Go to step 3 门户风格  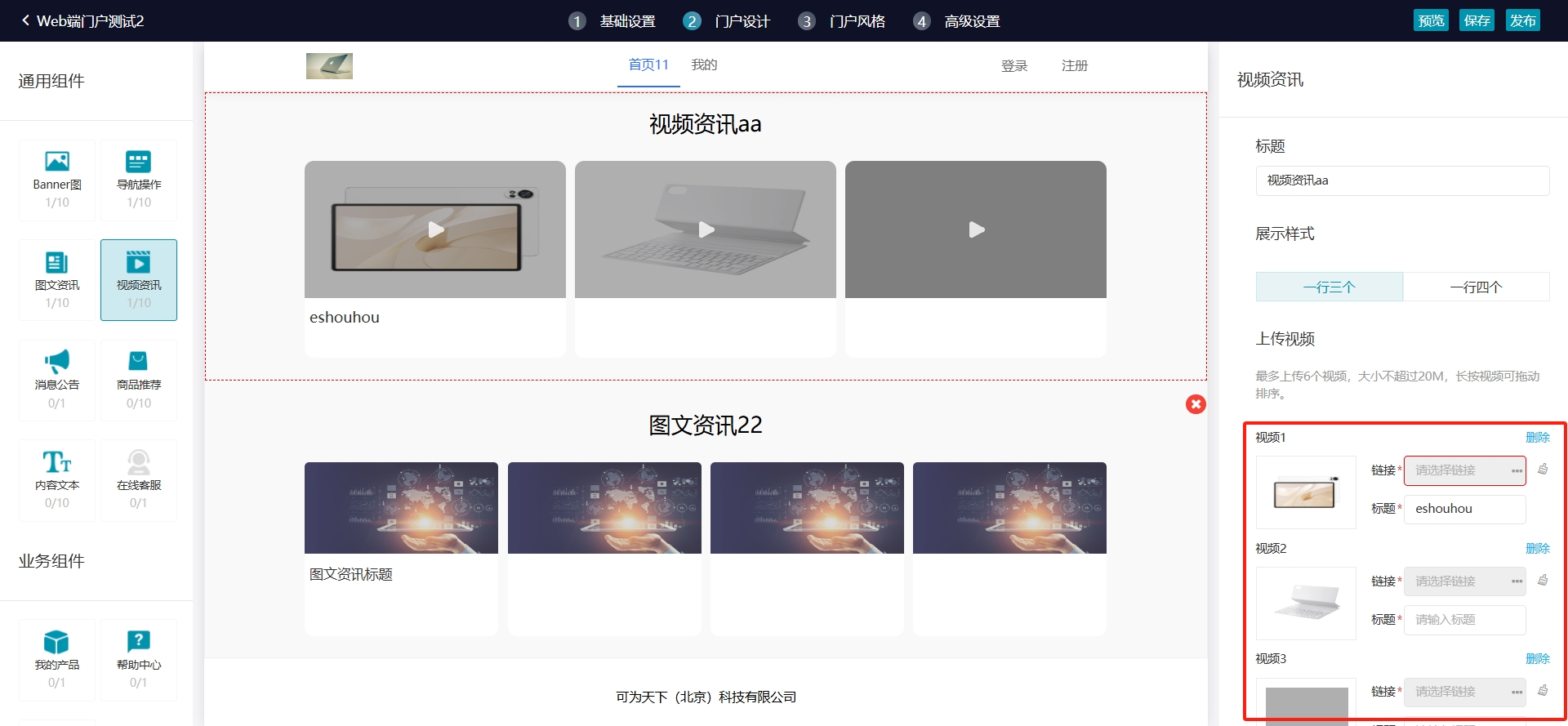842,21
